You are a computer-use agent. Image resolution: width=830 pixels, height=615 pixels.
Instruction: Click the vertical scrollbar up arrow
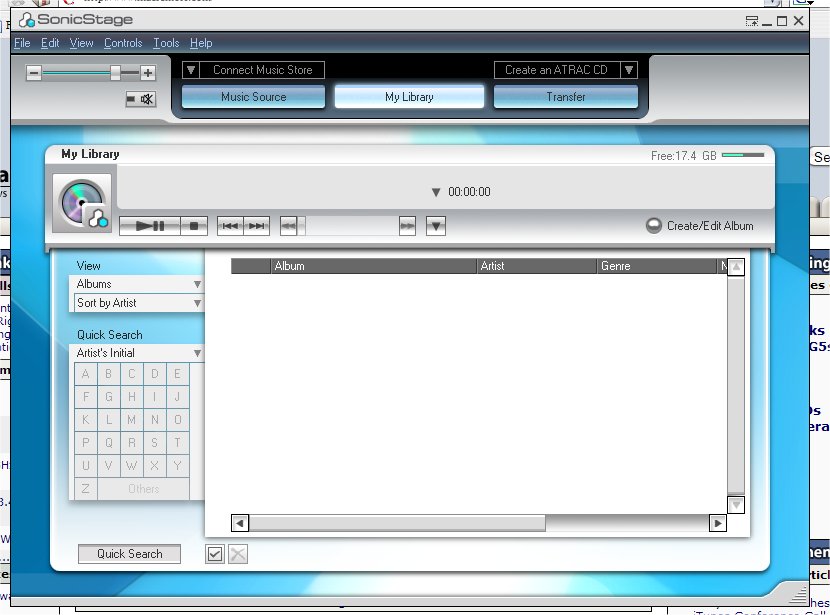click(x=736, y=267)
